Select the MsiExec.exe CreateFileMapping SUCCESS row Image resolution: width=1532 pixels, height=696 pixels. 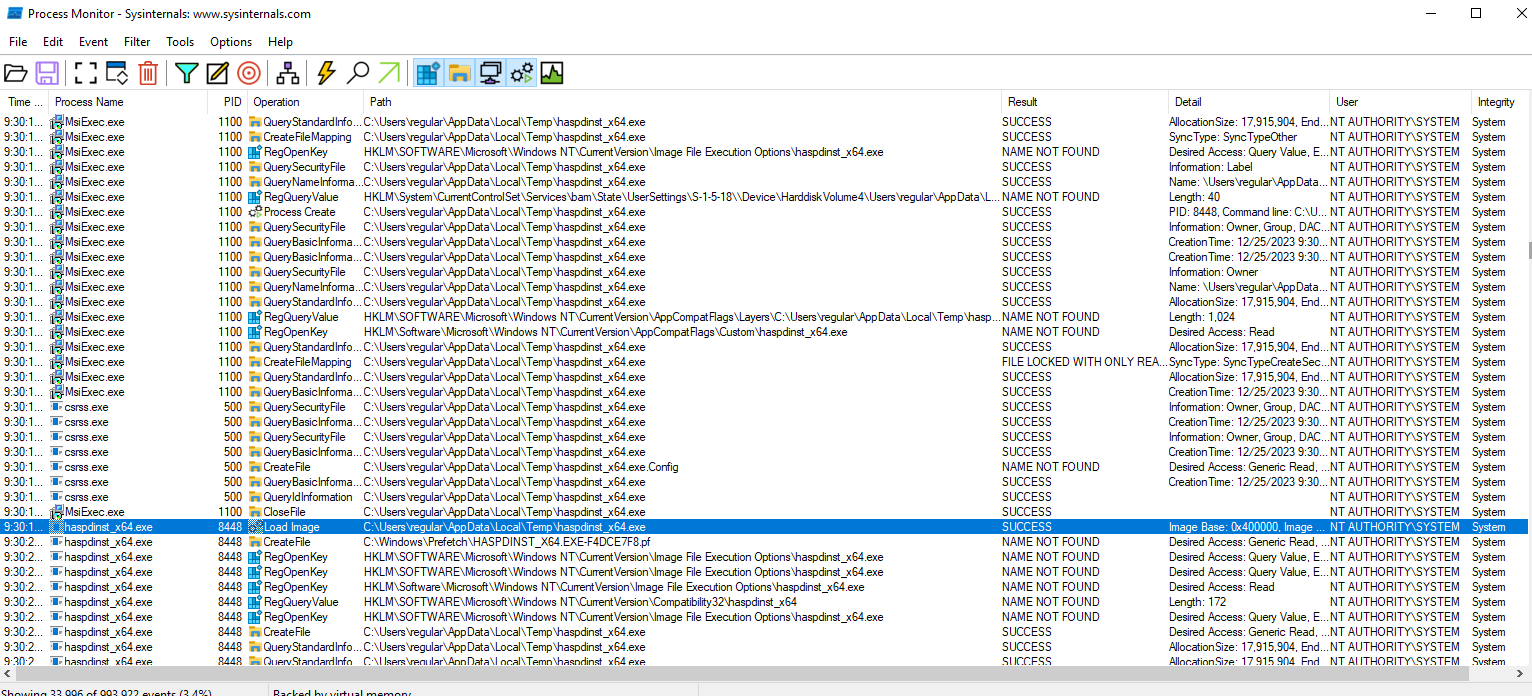coord(764,137)
